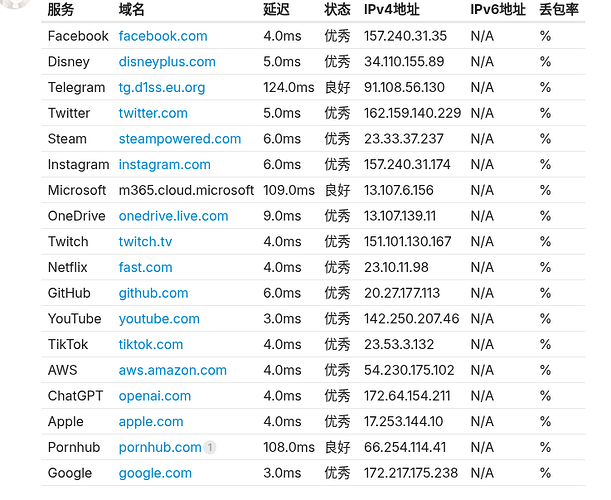Open the twitter.com link

click(153, 113)
